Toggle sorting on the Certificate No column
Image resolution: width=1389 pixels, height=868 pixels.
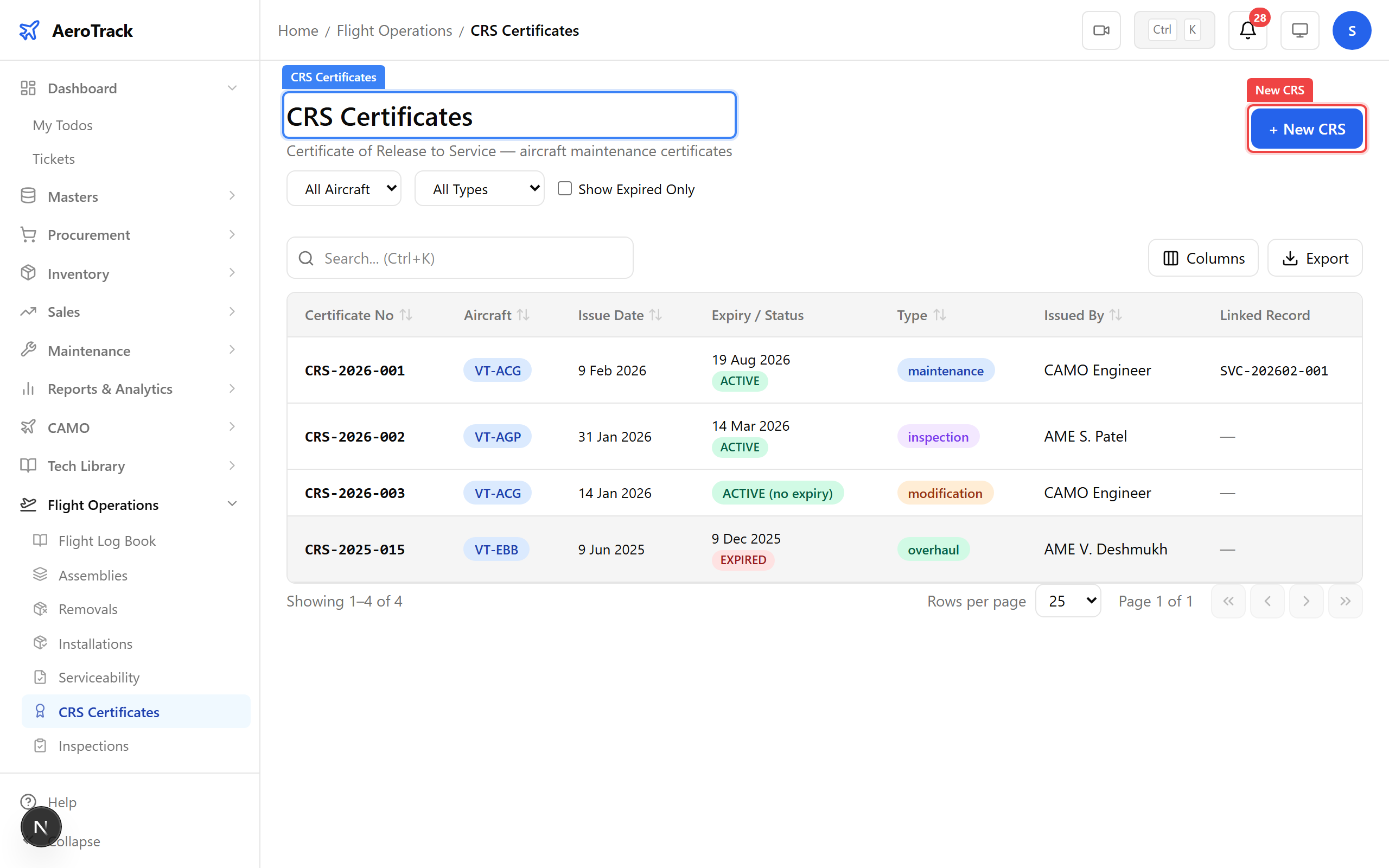click(x=407, y=315)
